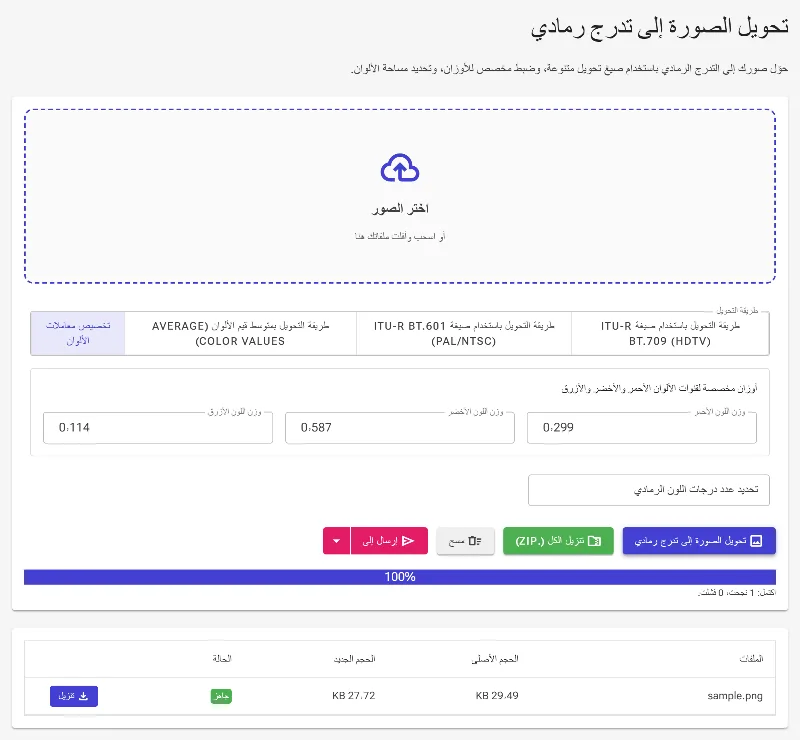Click the image icon in convert-to-grayscale button
Image resolution: width=800 pixels, height=740 pixels.
pyautogui.click(x=756, y=541)
